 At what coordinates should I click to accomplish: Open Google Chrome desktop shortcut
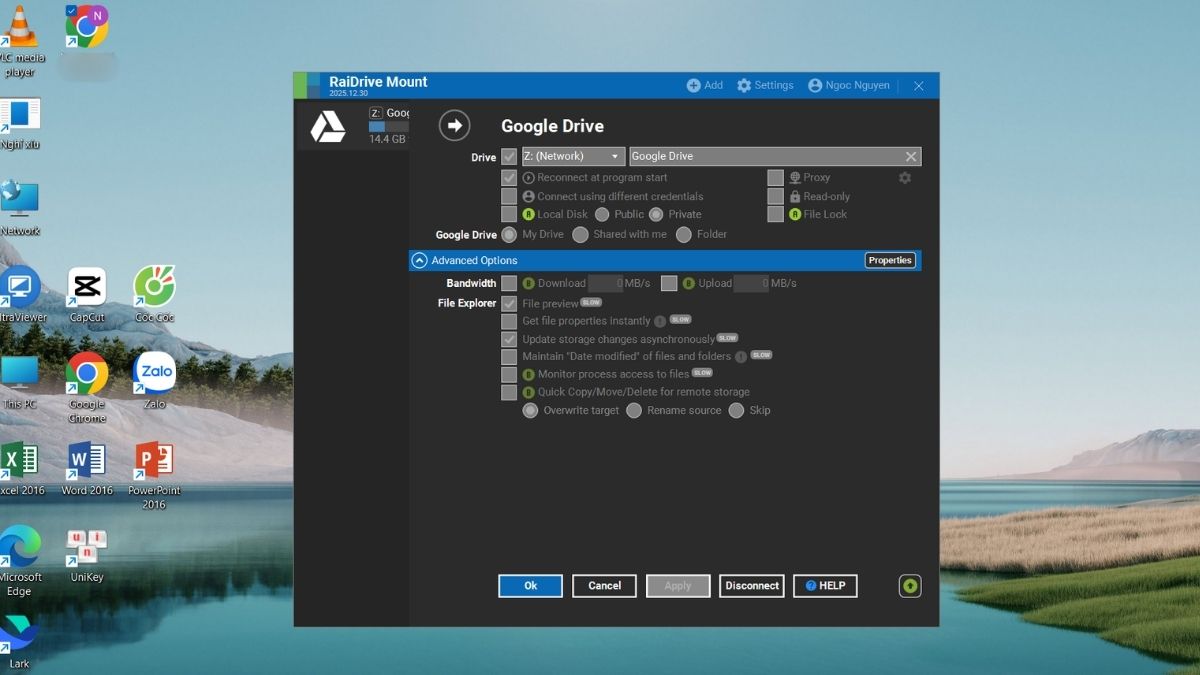87,388
